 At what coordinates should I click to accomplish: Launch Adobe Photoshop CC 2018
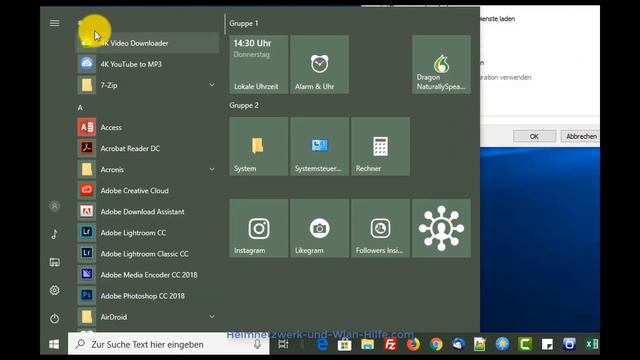[x=148, y=296]
